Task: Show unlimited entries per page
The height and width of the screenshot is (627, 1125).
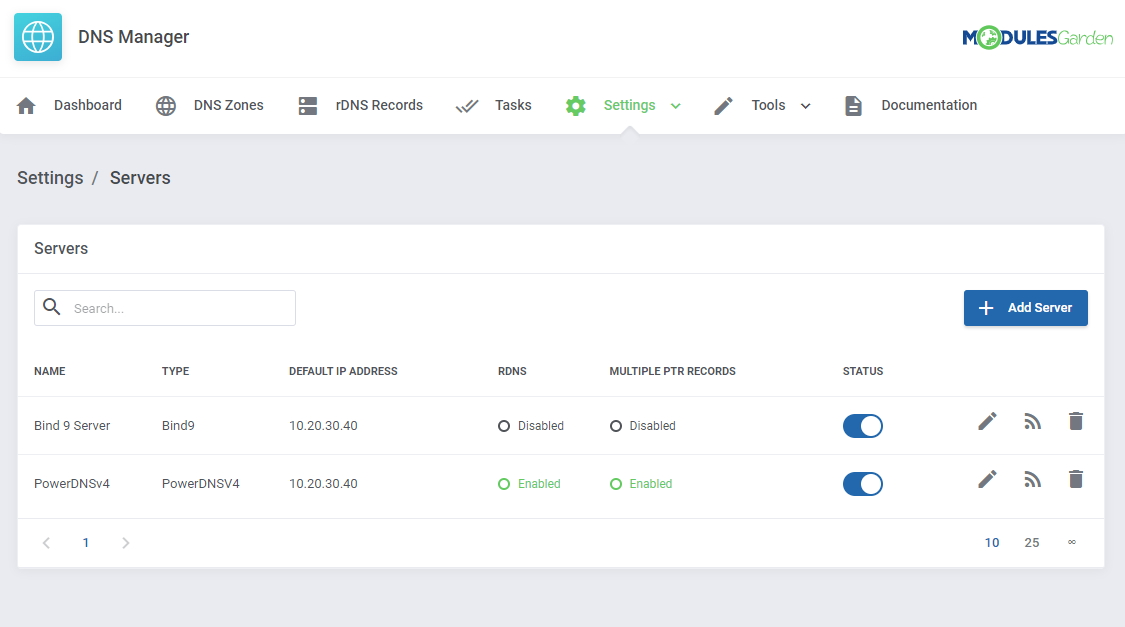Action: tap(1071, 542)
